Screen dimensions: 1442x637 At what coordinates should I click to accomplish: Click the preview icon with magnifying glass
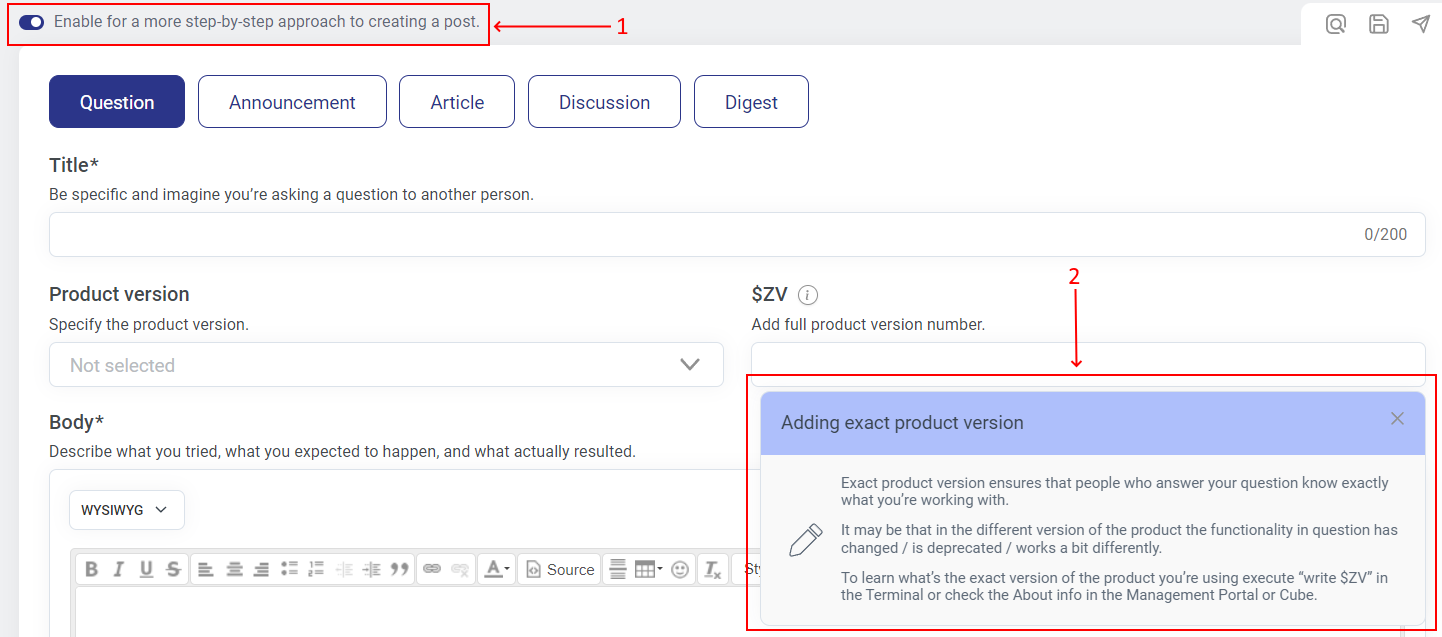click(x=1335, y=24)
